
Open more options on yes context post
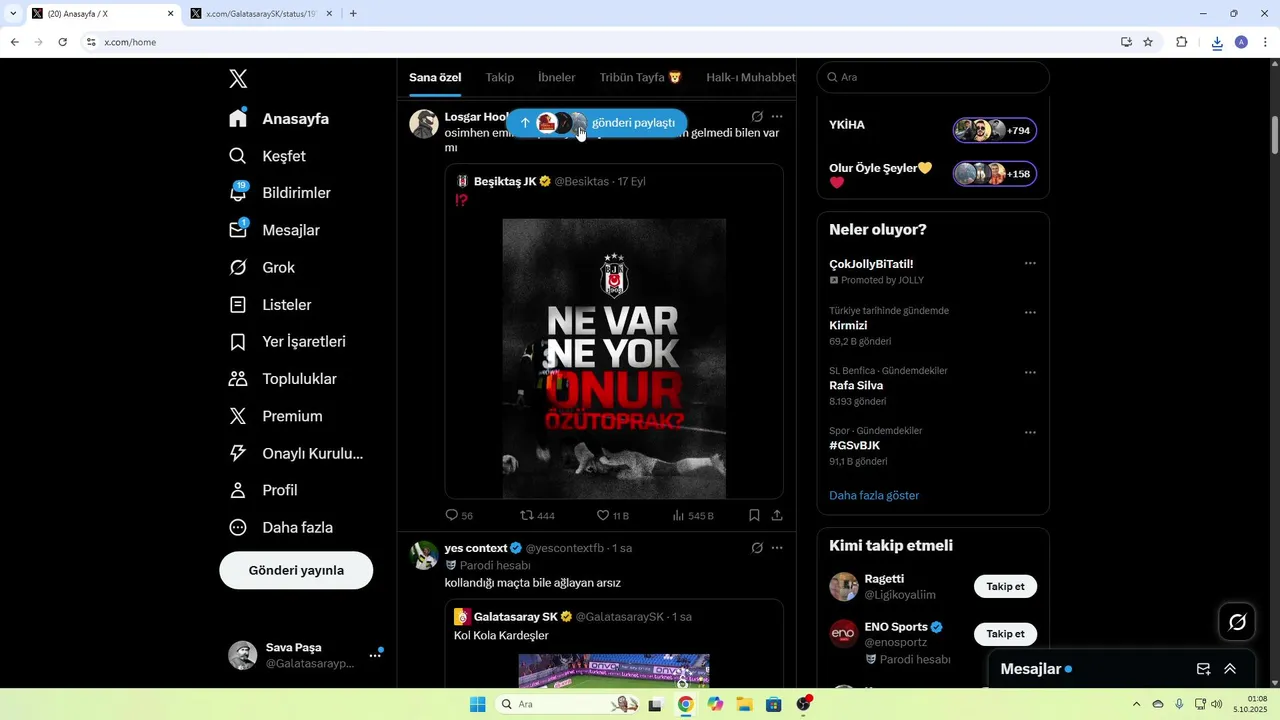click(777, 548)
